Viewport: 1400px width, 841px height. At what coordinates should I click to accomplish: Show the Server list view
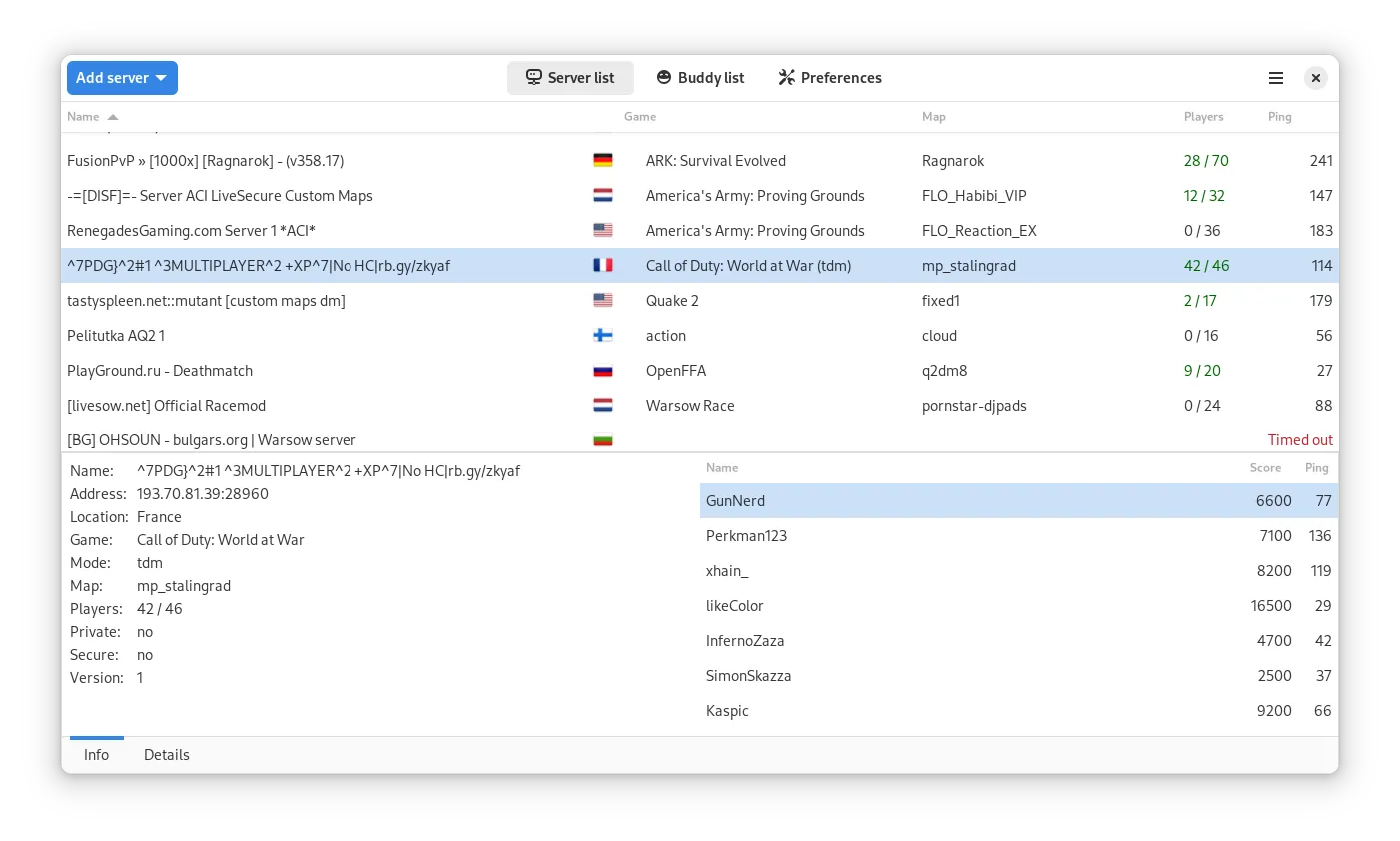click(570, 78)
